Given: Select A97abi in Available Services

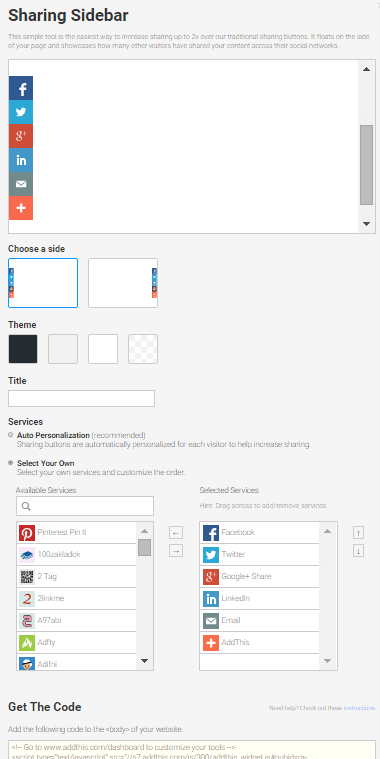Looking at the screenshot, I should pyautogui.click(x=77, y=621).
